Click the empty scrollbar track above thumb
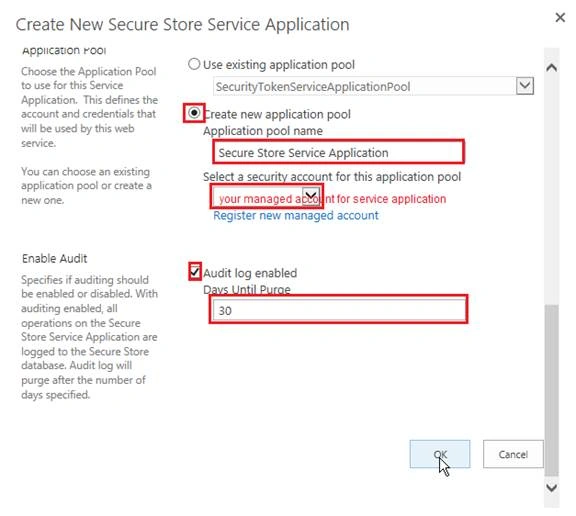Viewport: 576px width, 516px height. 551,189
